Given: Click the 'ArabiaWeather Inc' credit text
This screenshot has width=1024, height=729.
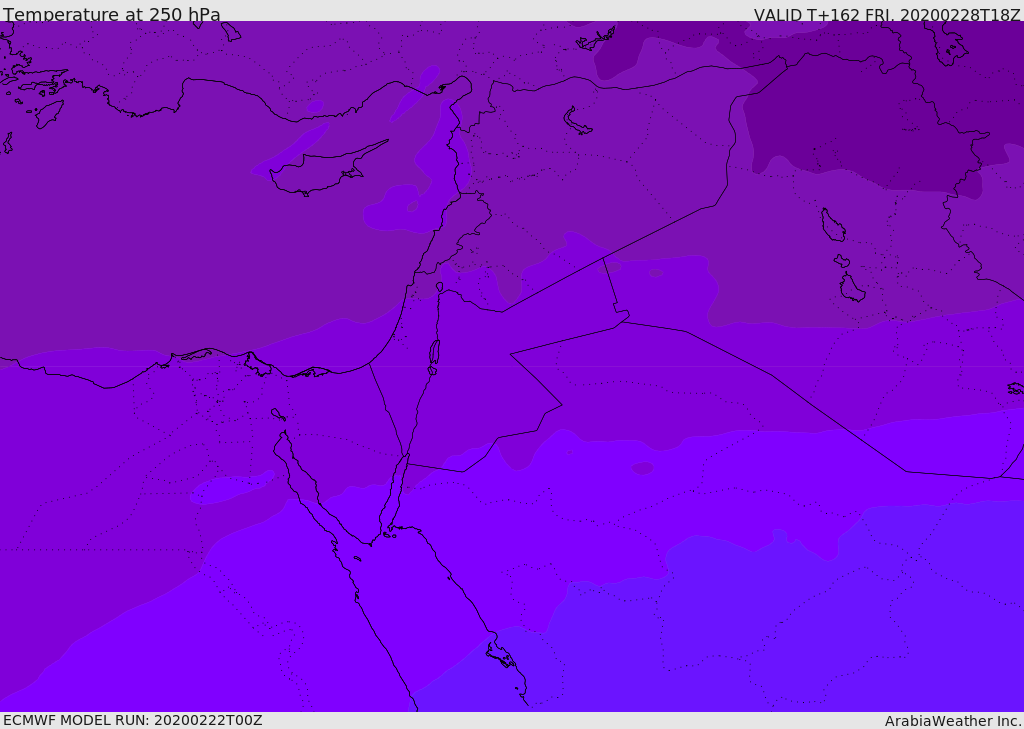Looking at the screenshot, I should coord(952,721).
